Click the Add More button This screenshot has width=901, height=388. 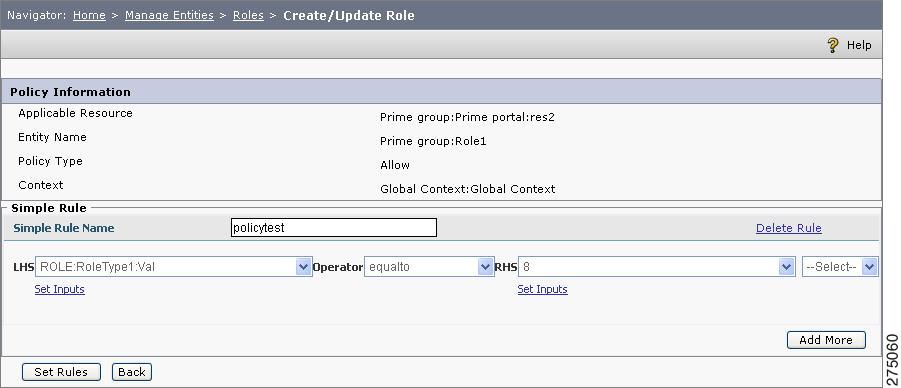(826, 340)
